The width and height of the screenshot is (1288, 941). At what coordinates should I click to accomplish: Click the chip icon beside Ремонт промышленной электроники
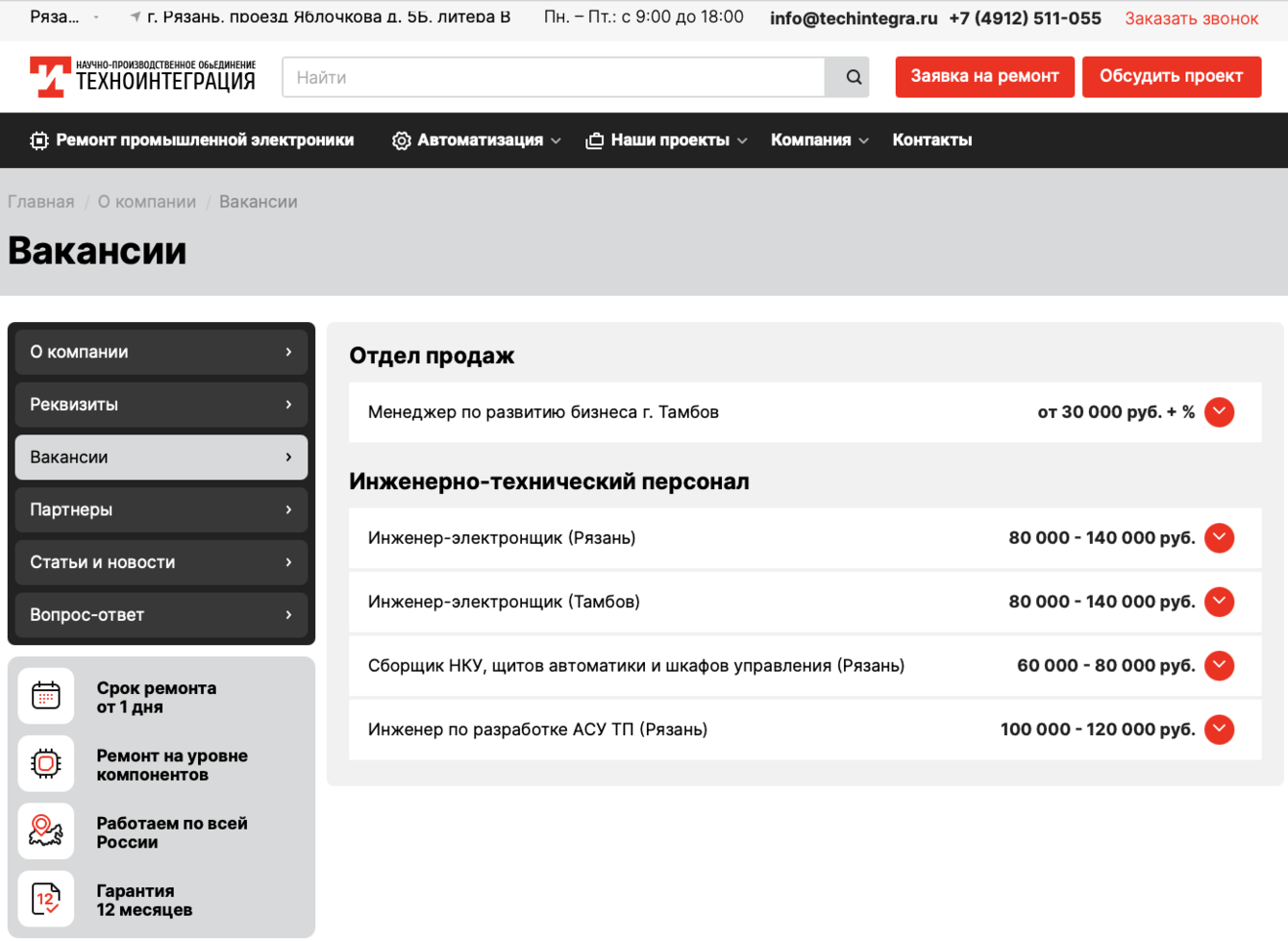38,140
